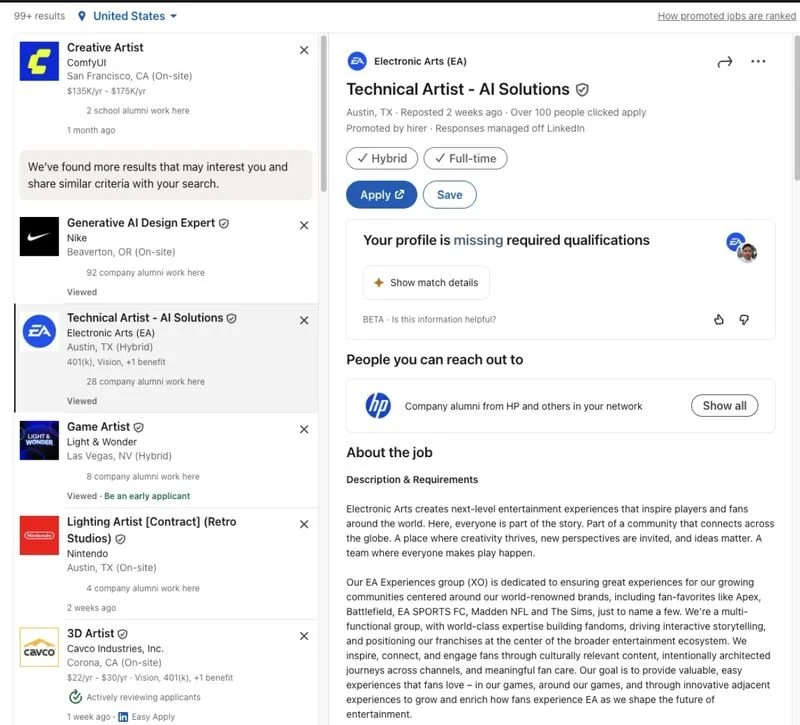Image resolution: width=800 pixels, height=725 pixels.
Task: Click the location pin icon
Action: coord(82,16)
